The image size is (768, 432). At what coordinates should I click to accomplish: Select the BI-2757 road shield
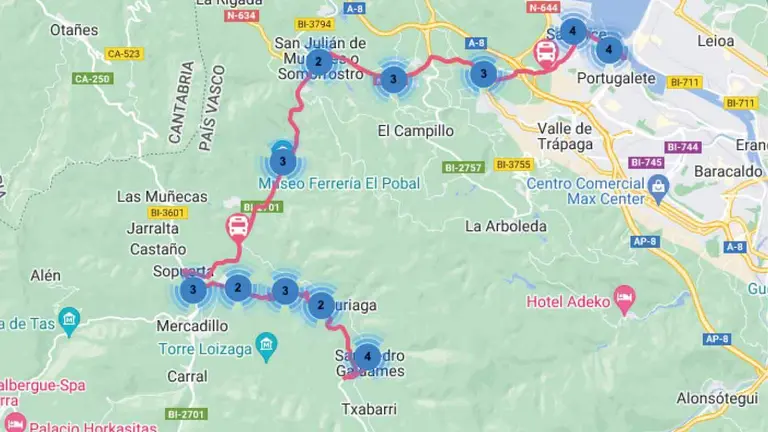464,168
